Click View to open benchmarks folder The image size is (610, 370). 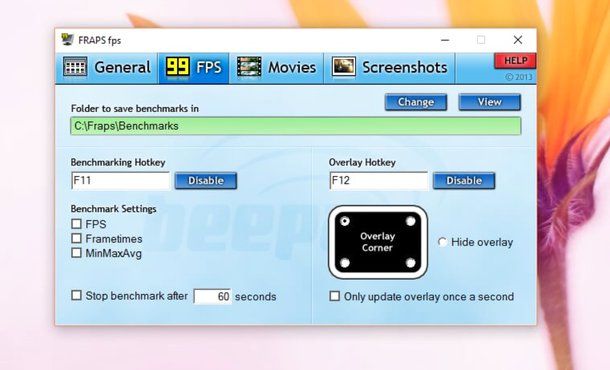pyautogui.click(x=489, y=102)
